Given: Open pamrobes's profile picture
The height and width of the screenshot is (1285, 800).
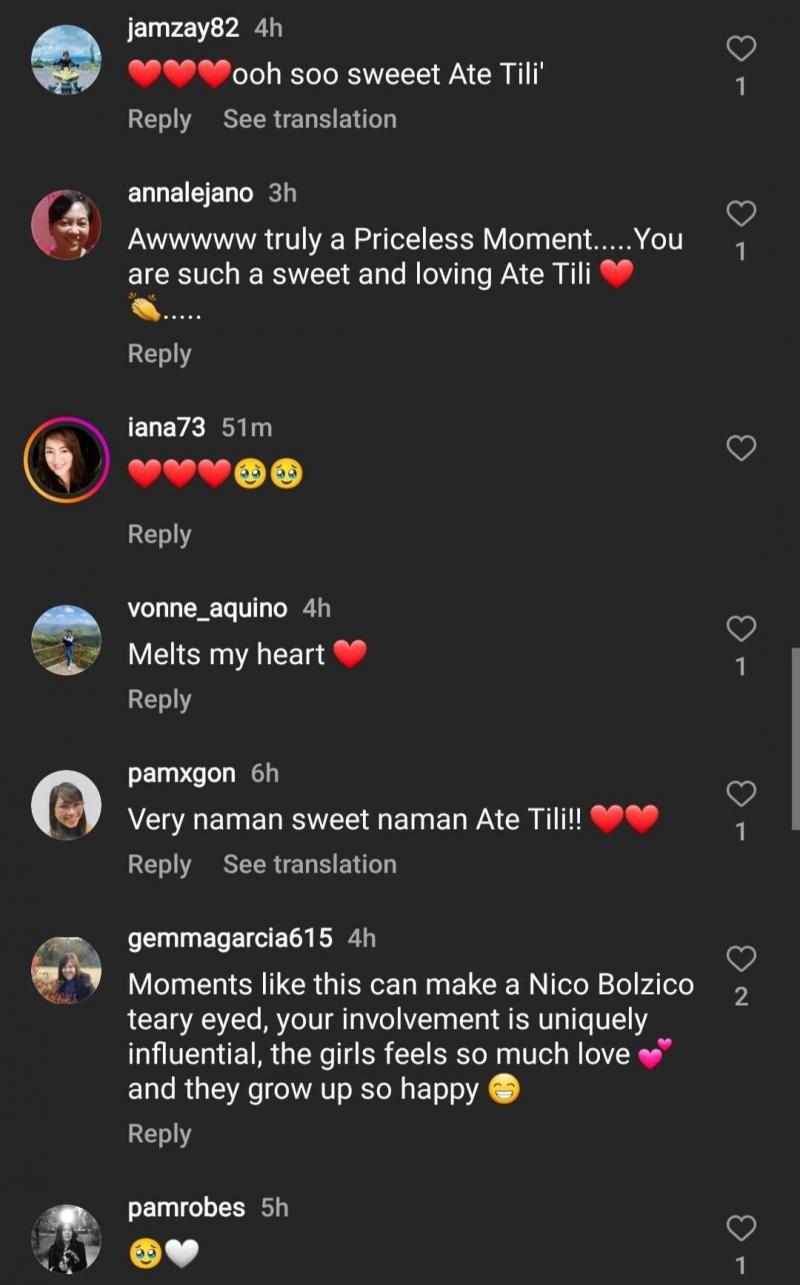Looking at the screenshot, I should click(67, 1239).
